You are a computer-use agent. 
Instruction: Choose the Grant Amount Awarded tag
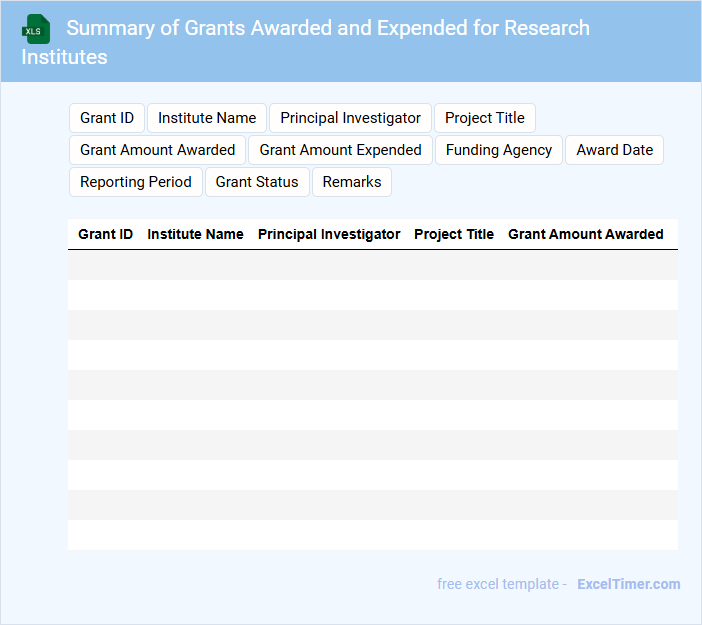157,150
